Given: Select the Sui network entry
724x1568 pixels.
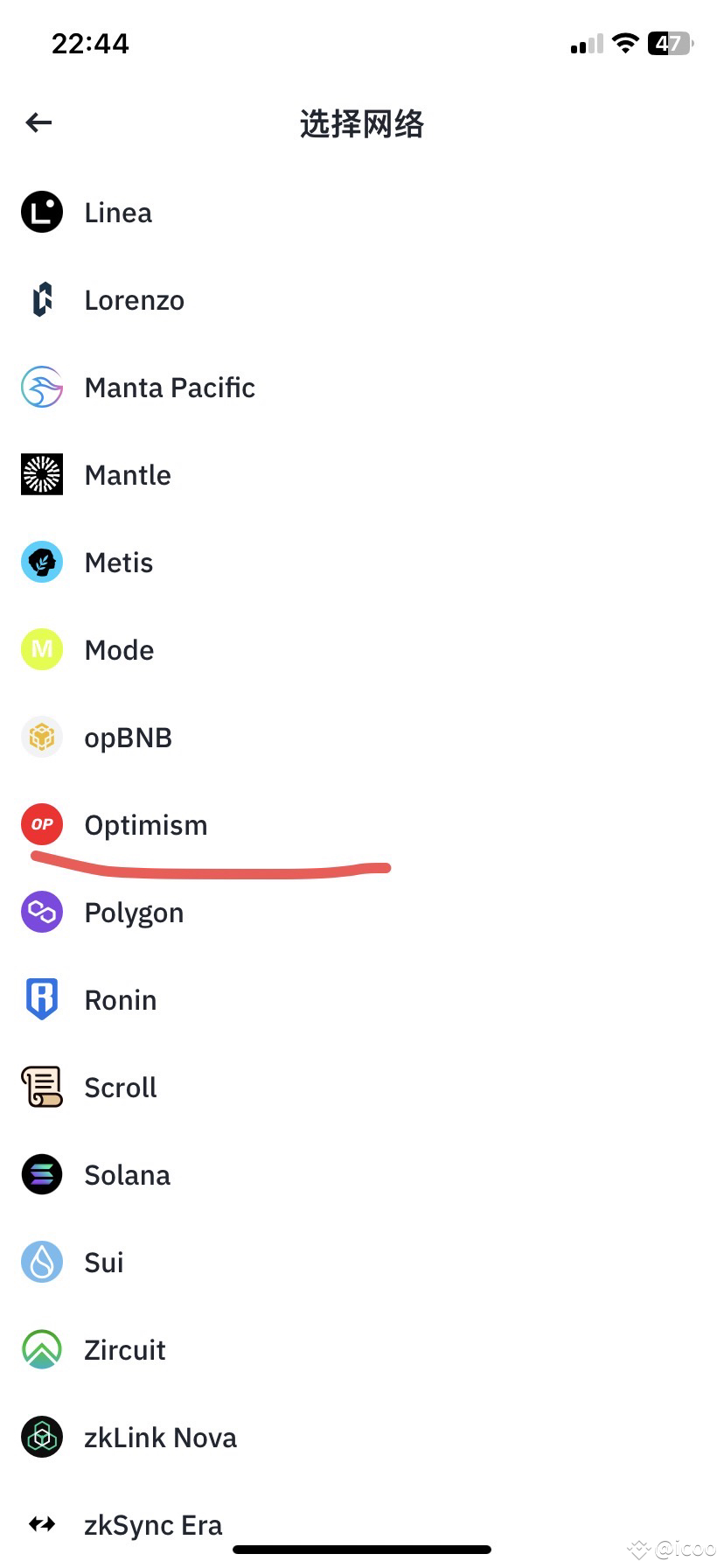Looking at the screenshot, I should (x=104, y=1263).
